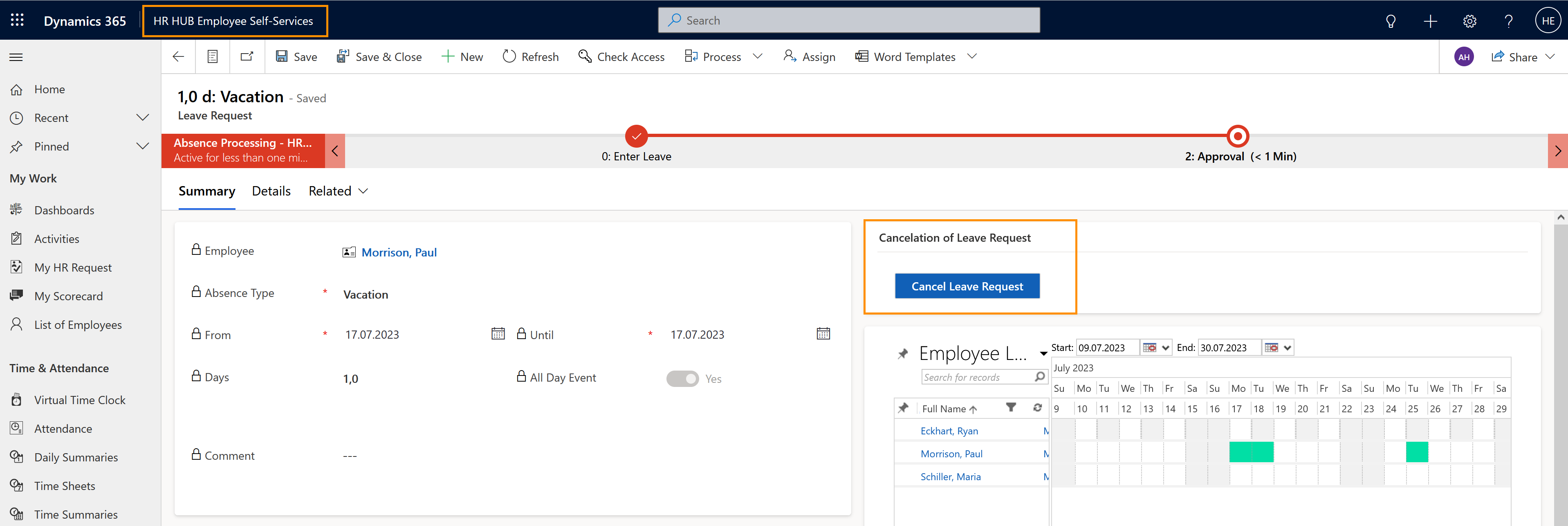Screen dimensions: 1568x526
Task: Open the Dynamics 365 app launcher waffle
Action: pos(17,20)
